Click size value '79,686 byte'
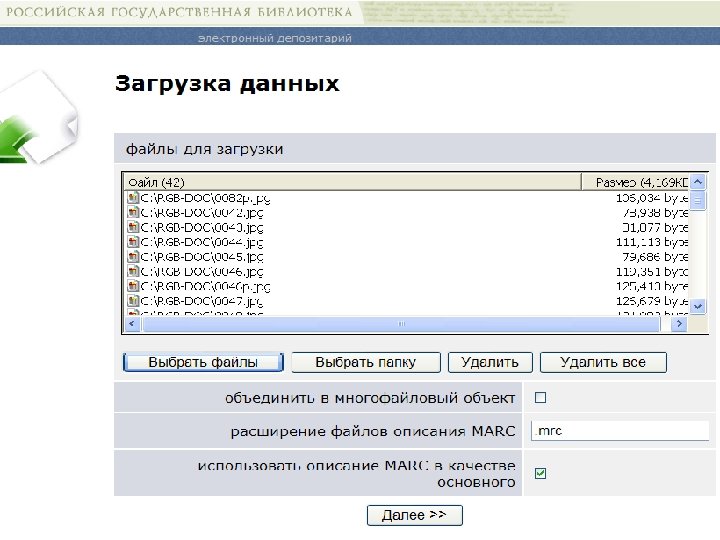 (655, 257)
